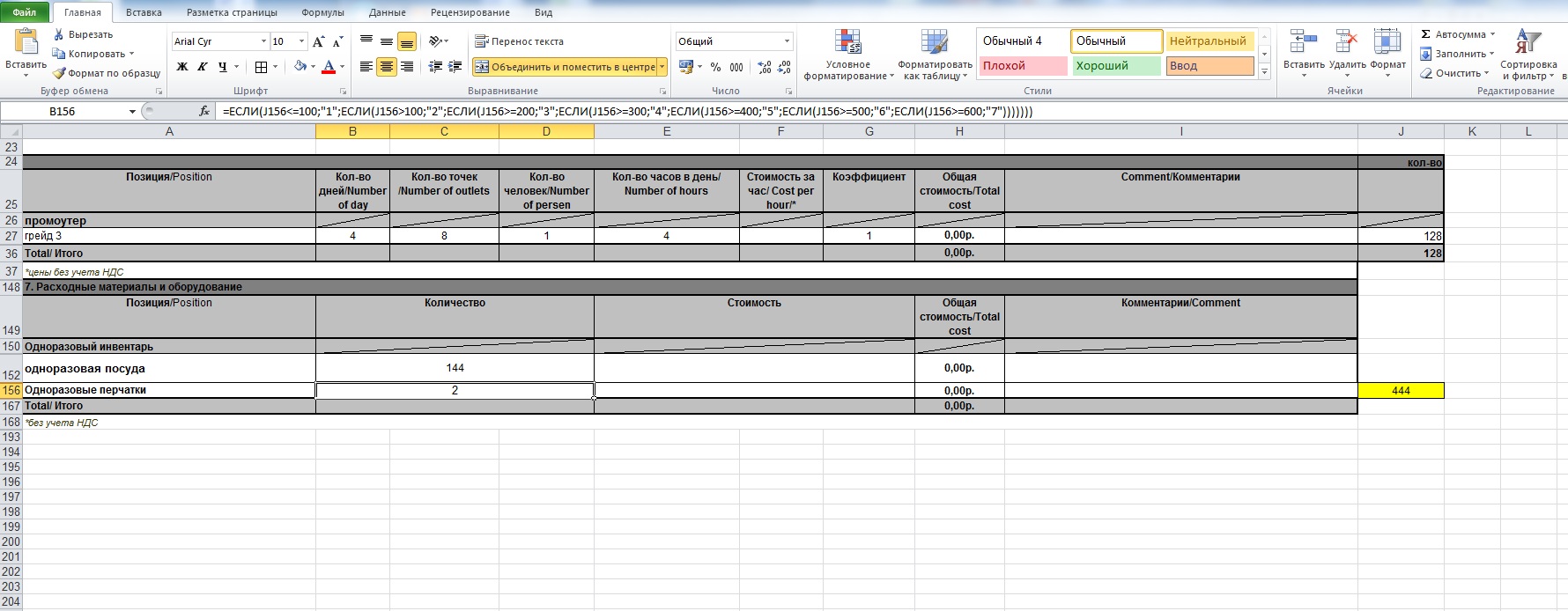Click the Paste clipboard icon
This screenshot has width=1568, height=611.
[x=26, y=41]
